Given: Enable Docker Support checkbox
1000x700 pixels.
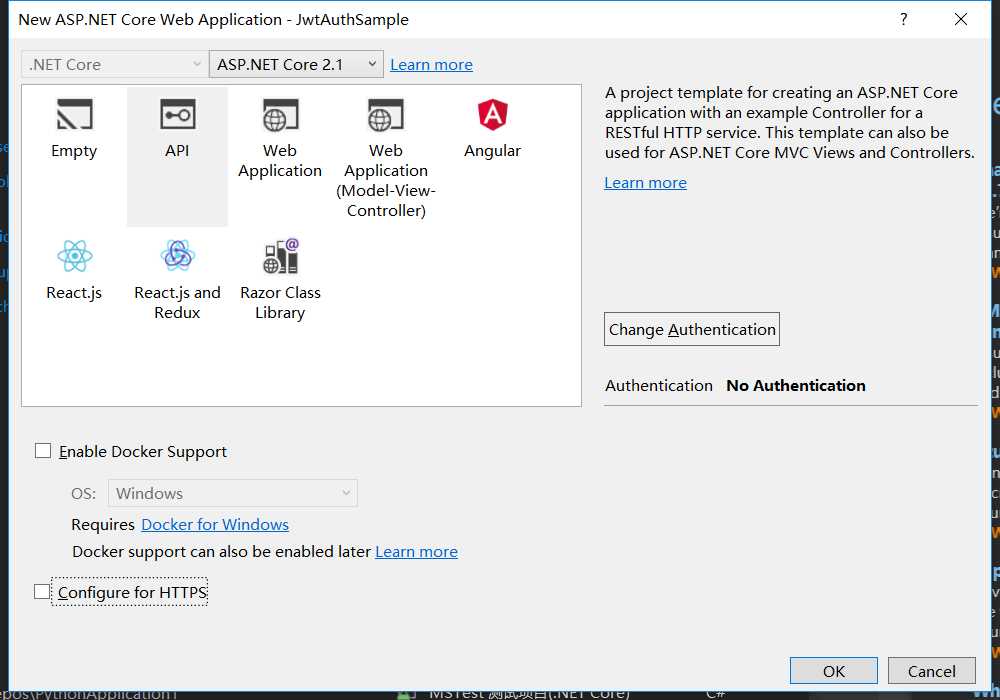Looking at the screenshot, I should click(43, 451).
